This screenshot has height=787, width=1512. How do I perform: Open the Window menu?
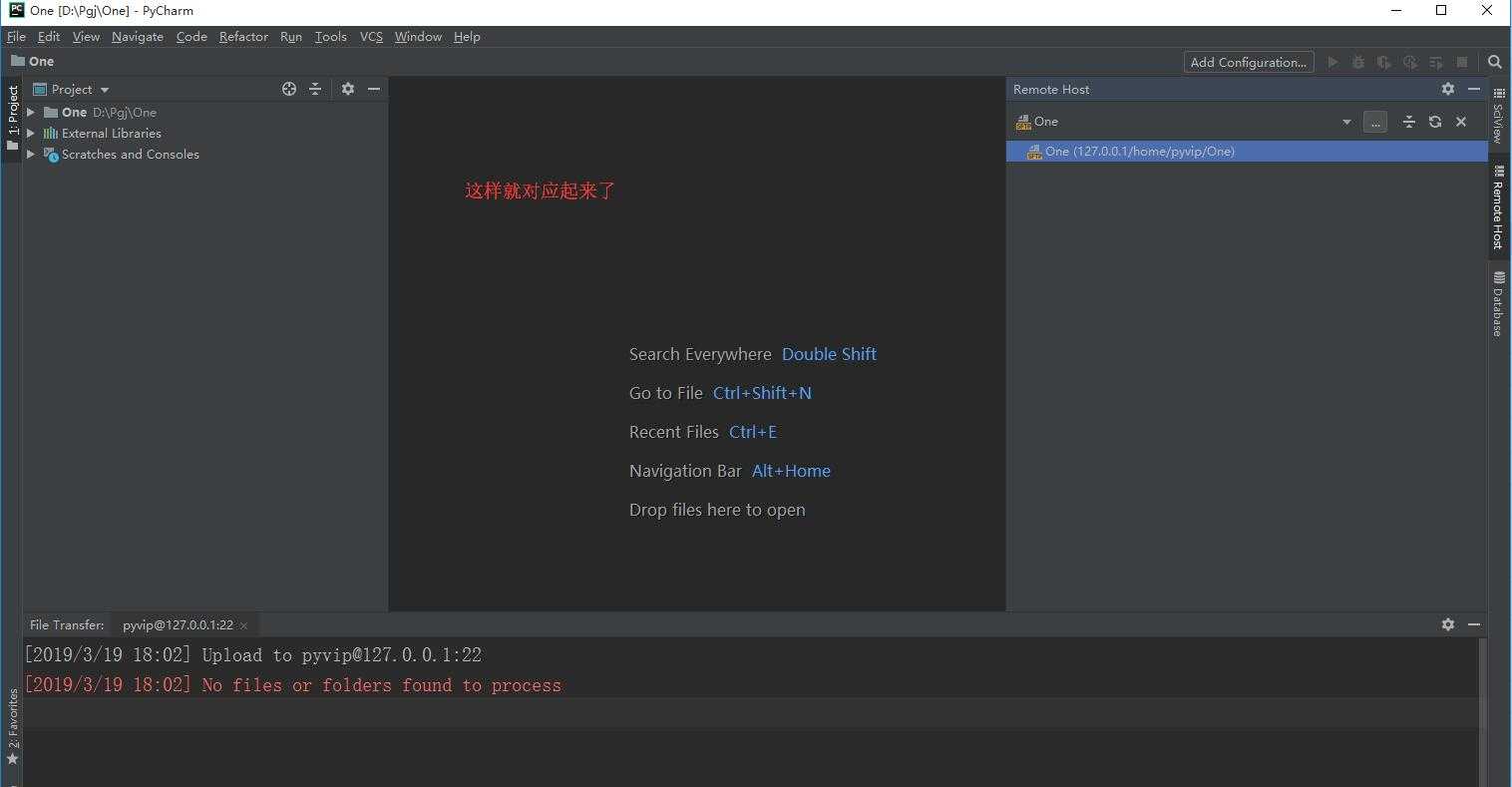[418, 37]
